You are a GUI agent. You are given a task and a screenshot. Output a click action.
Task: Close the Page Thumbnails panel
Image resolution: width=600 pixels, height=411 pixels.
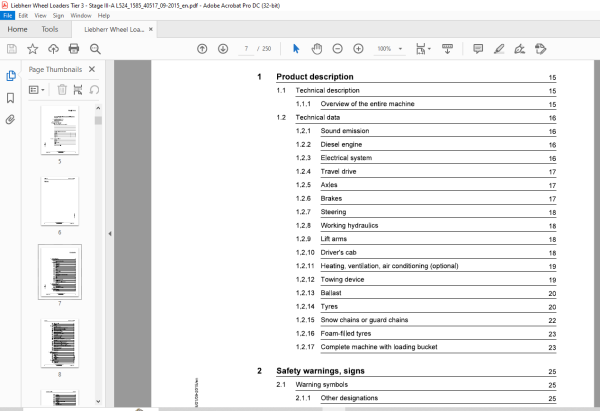click(92, 69)
